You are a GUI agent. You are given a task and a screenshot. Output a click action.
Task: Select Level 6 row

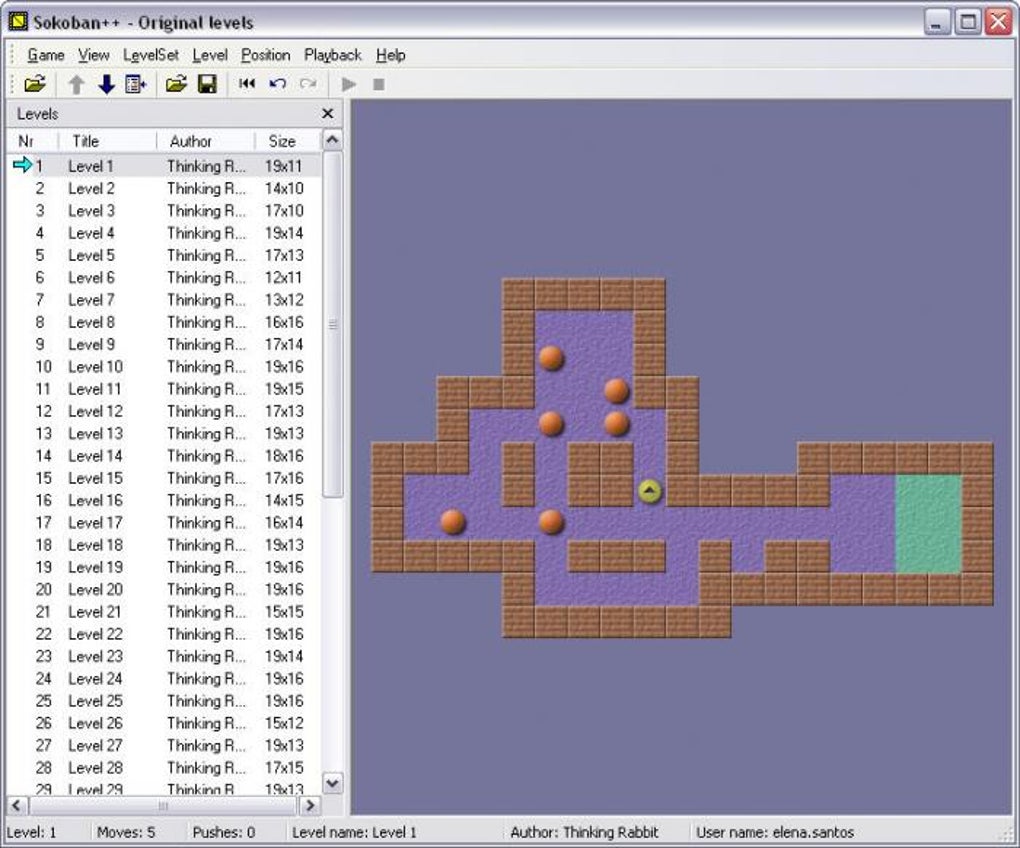coord(164,278)
